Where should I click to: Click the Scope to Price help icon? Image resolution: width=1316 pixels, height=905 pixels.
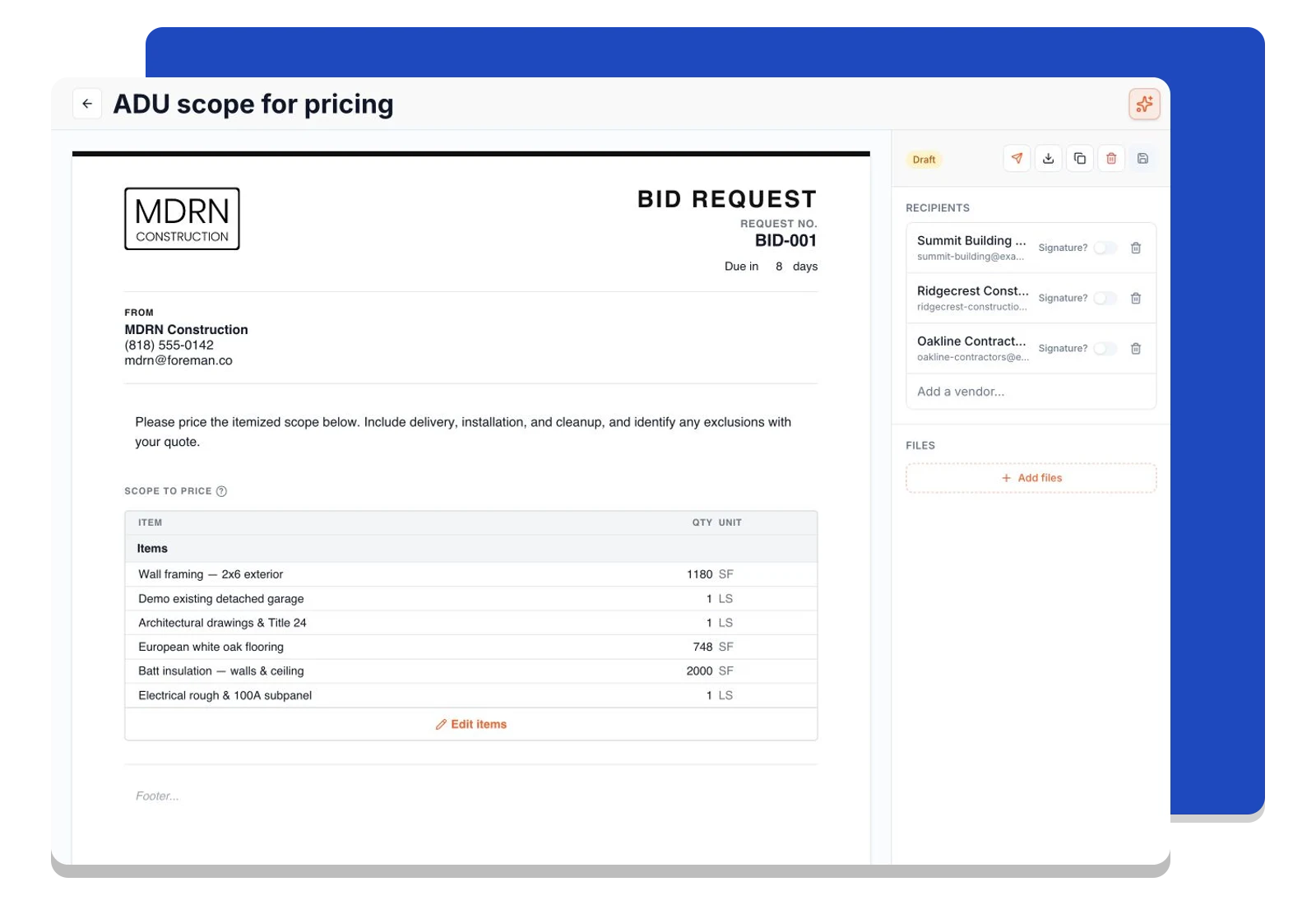tap(221, 491)
